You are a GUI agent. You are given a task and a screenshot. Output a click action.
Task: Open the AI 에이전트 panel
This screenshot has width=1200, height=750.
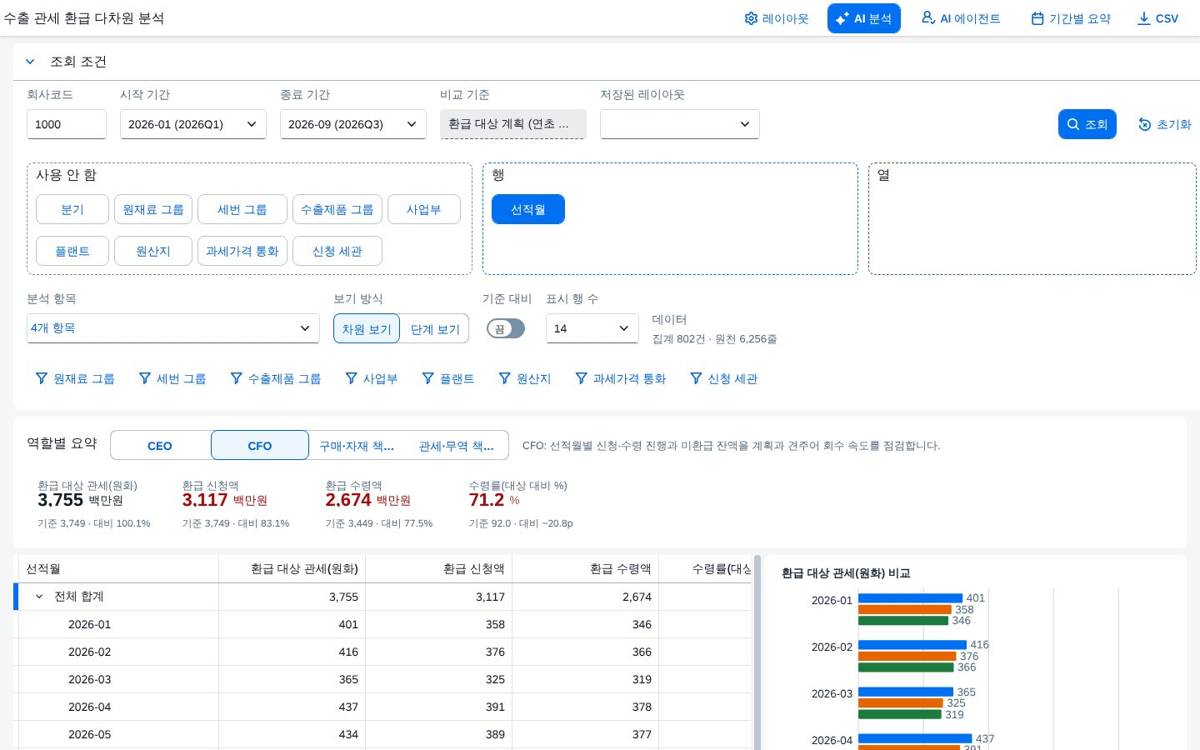[x=960, y=18]
